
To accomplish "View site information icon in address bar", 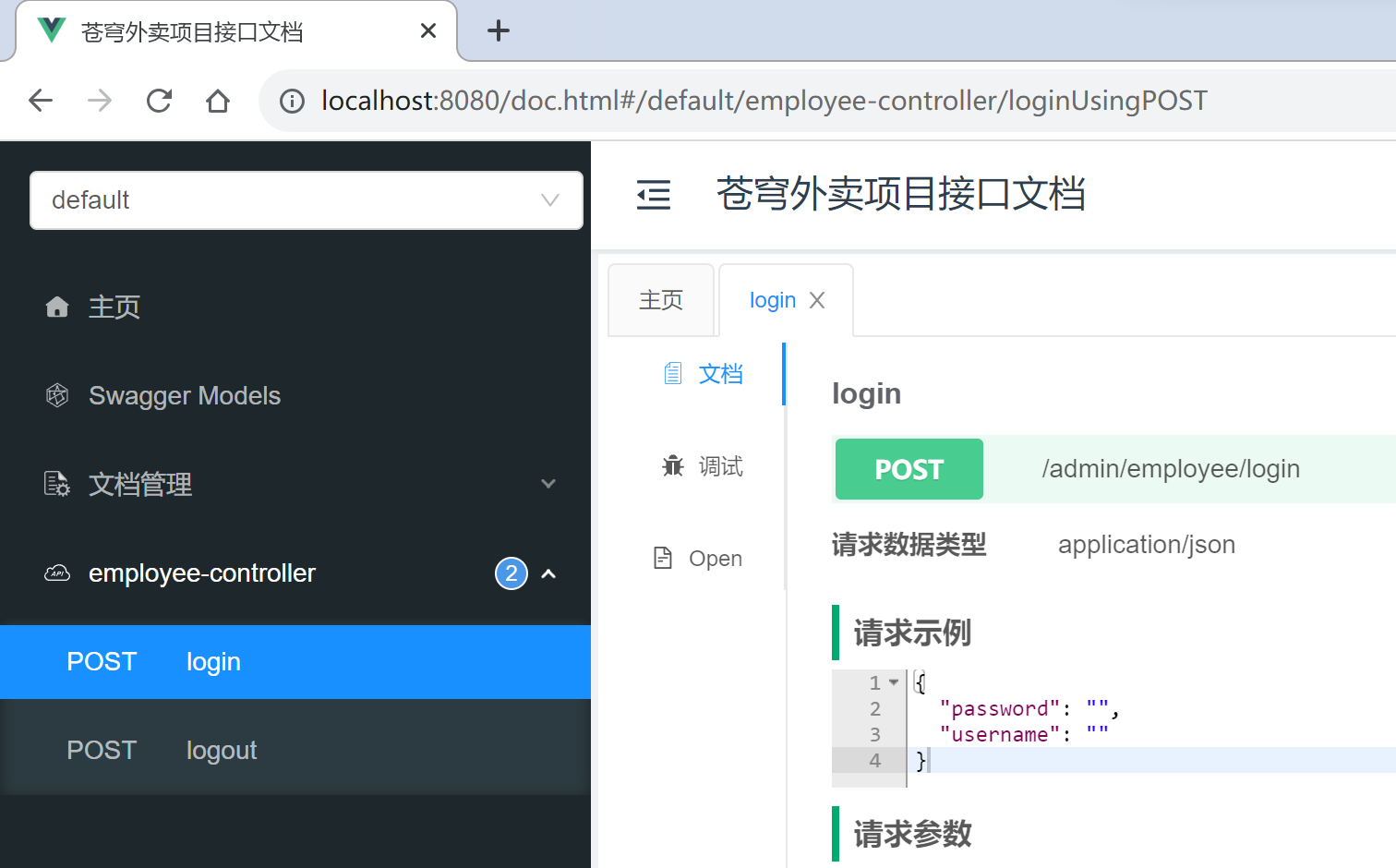I will (x=292, y=101).
